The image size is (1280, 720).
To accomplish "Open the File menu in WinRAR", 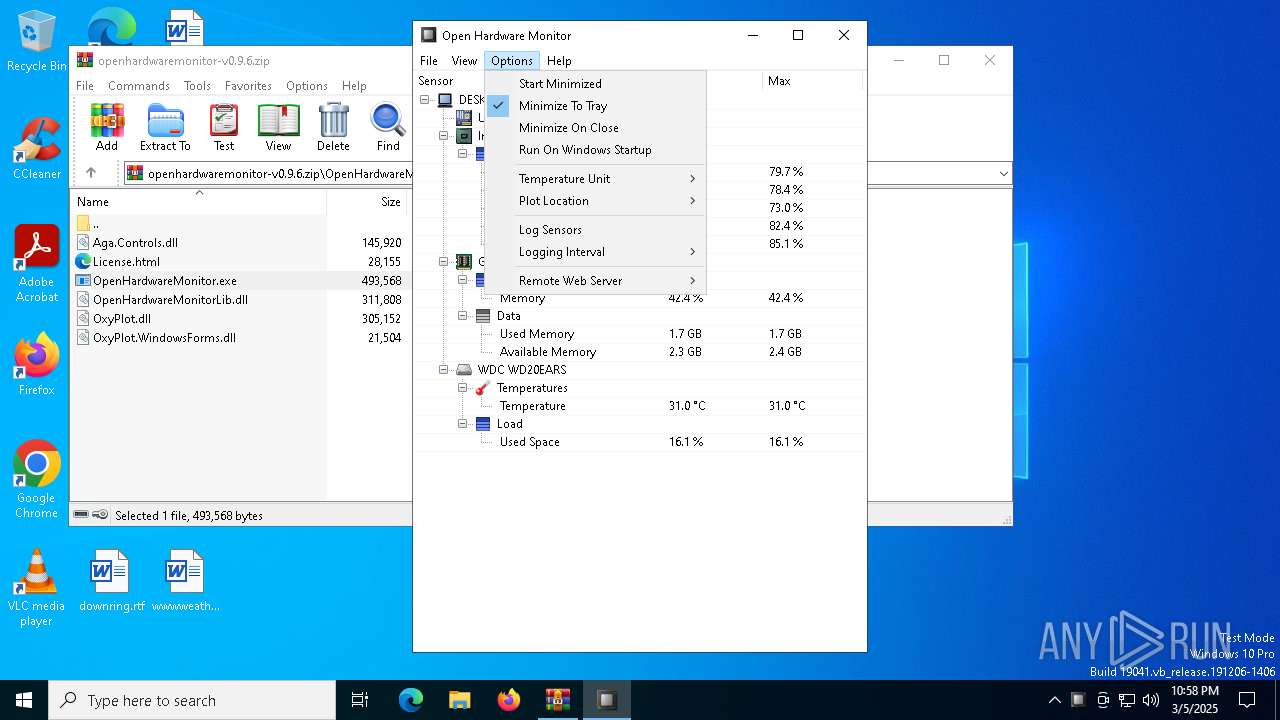I will point(85,86).
